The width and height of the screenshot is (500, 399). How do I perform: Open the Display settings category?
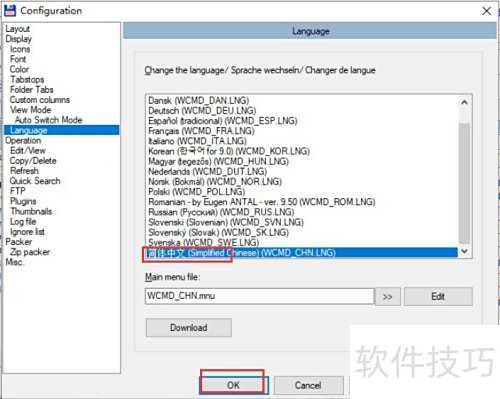[x=19, y=39]
